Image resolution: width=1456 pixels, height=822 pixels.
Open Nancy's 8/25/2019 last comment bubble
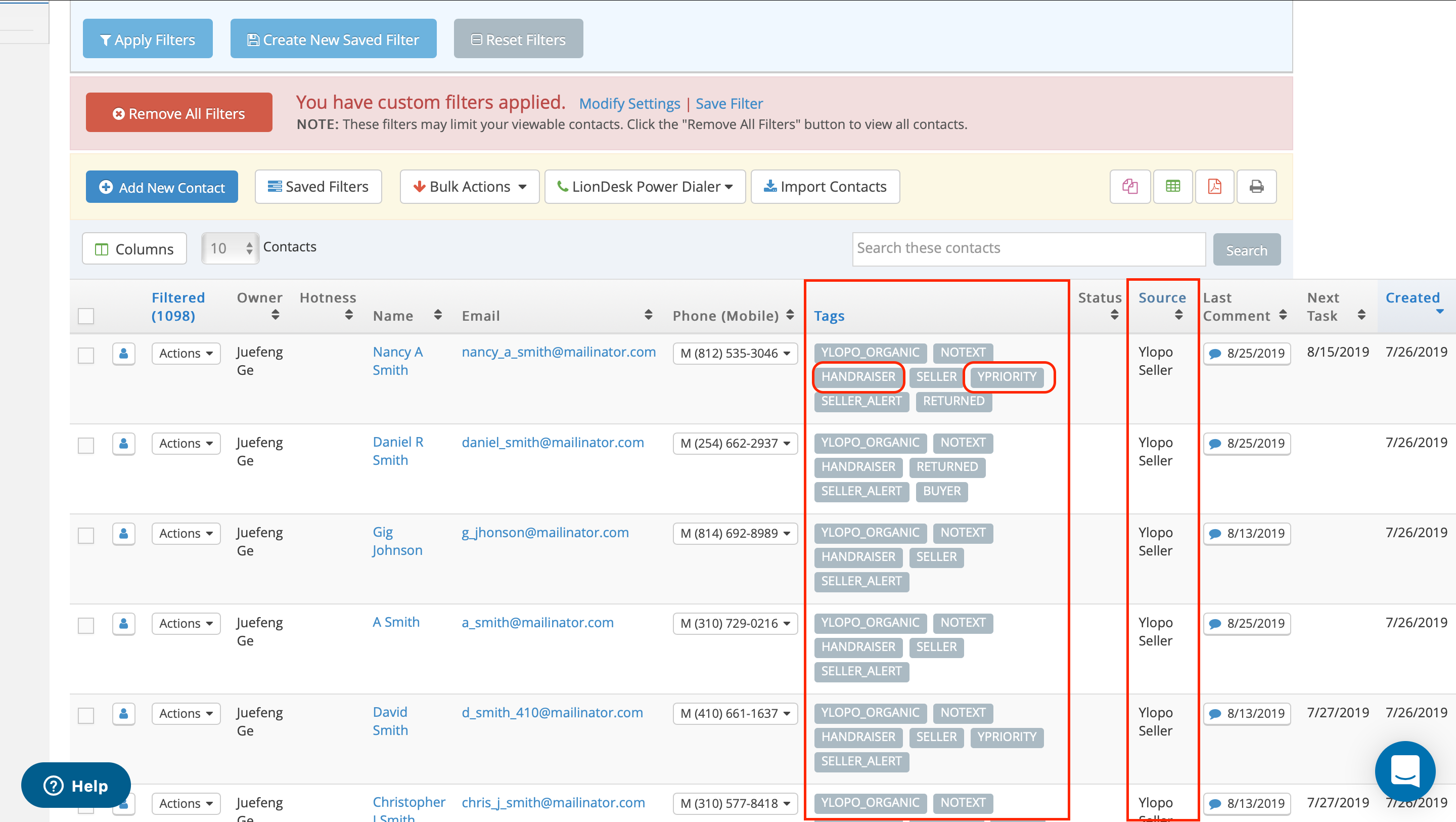(1247, 354)
